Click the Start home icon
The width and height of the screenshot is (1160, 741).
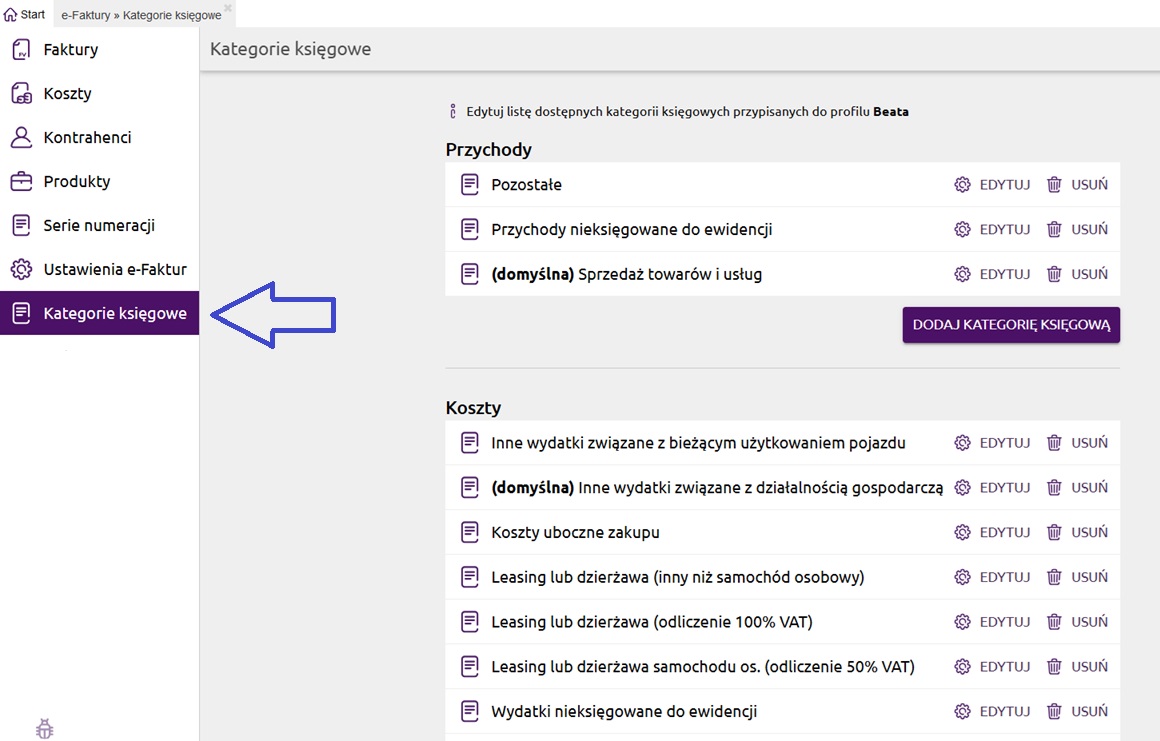[x=11, y=15]
